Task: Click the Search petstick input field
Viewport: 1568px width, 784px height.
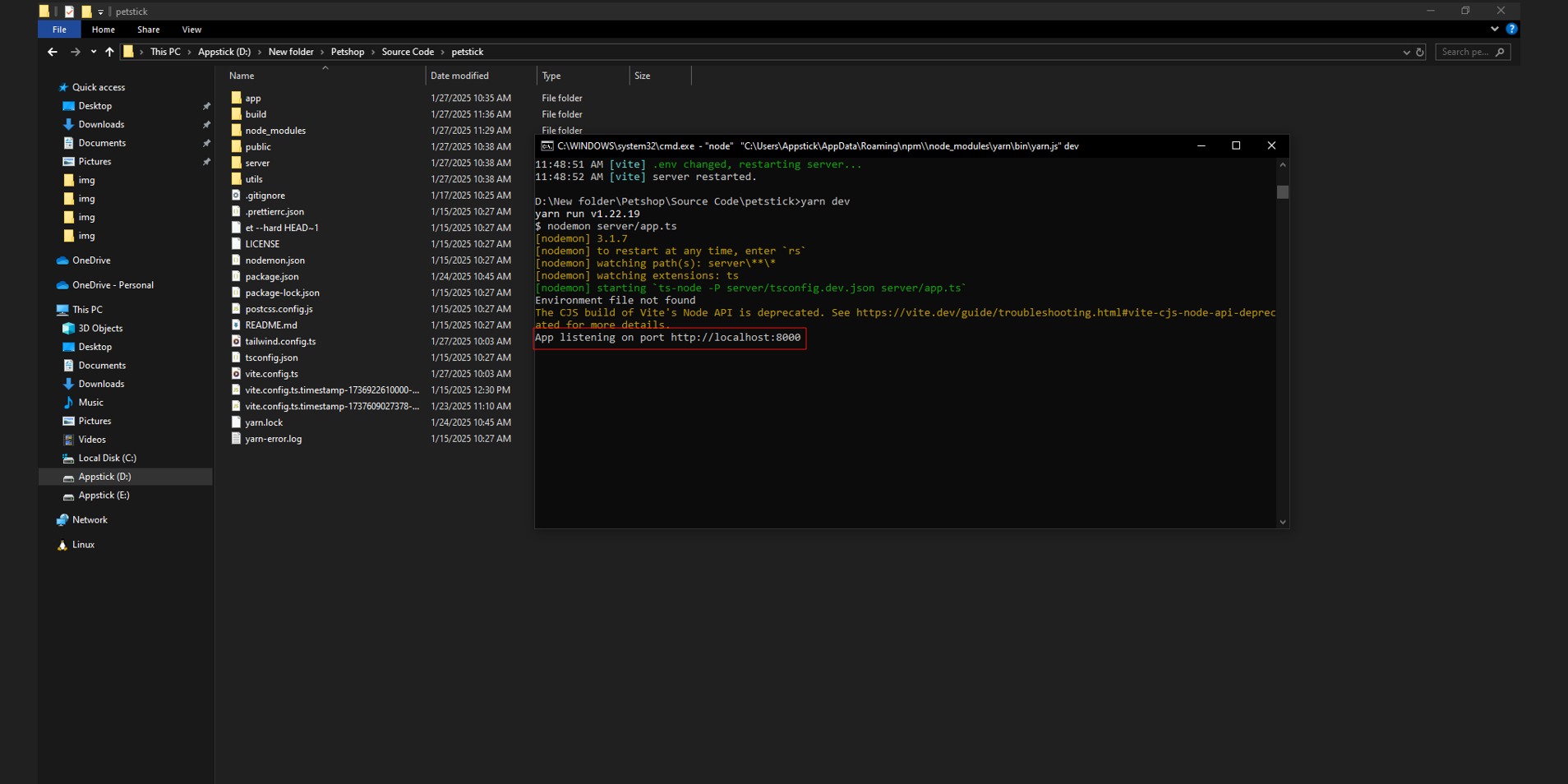Action: [1465, 52]
